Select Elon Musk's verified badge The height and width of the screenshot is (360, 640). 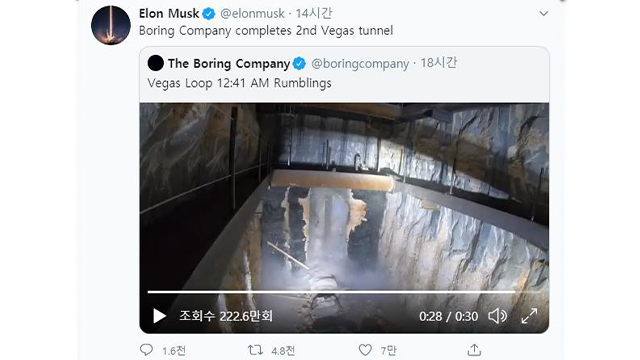(209, 14)
